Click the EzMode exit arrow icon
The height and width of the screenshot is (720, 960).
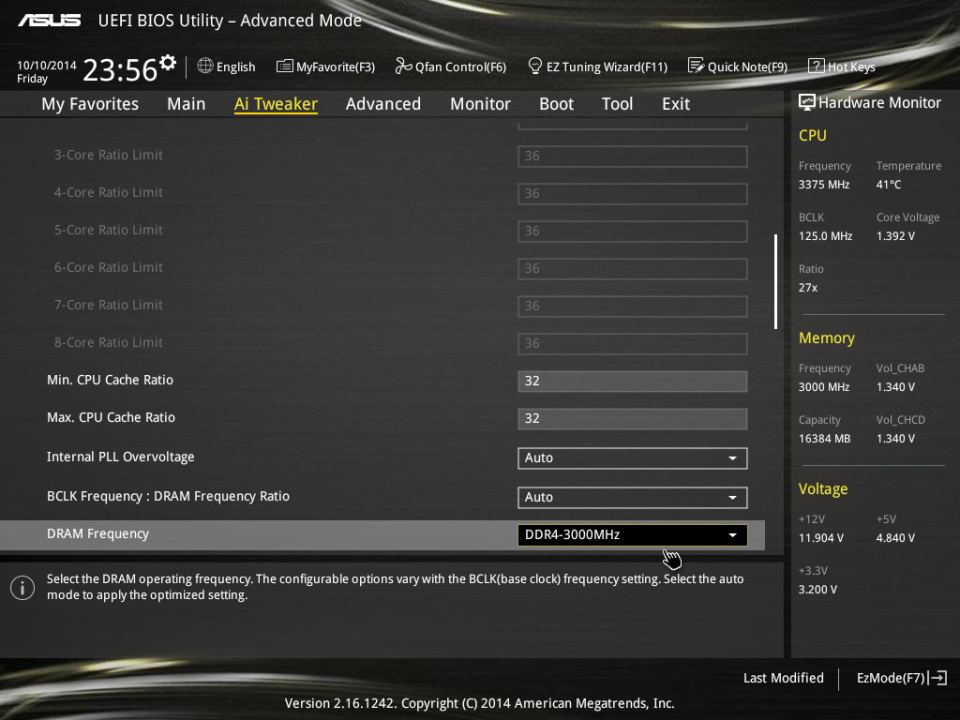(938, 678)
